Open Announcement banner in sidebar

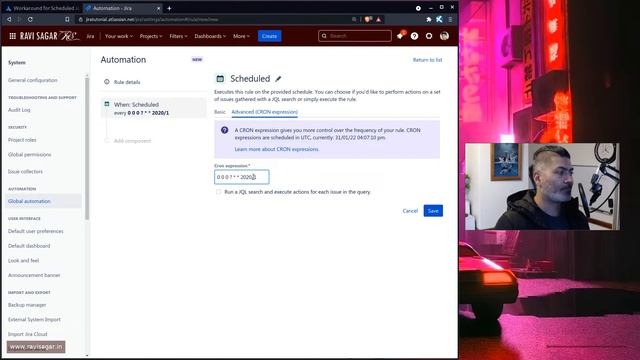coord(34,275)
